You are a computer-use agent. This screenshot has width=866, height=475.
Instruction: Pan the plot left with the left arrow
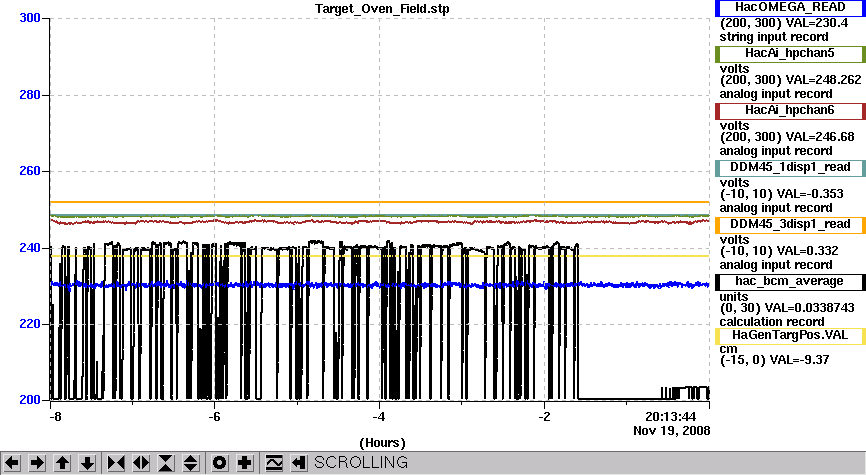tap(12, 462)
